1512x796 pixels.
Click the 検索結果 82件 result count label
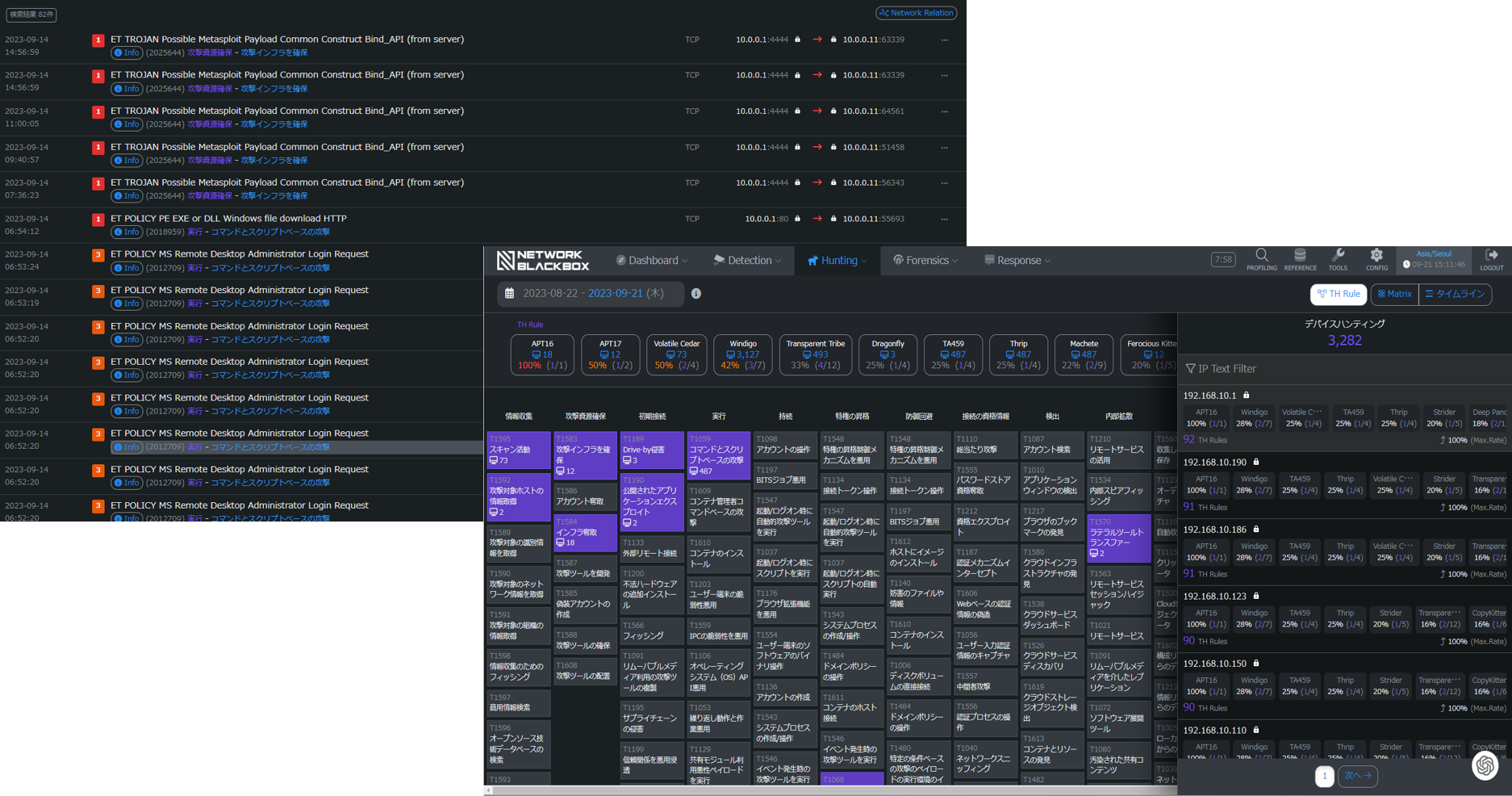pos(32,14)
